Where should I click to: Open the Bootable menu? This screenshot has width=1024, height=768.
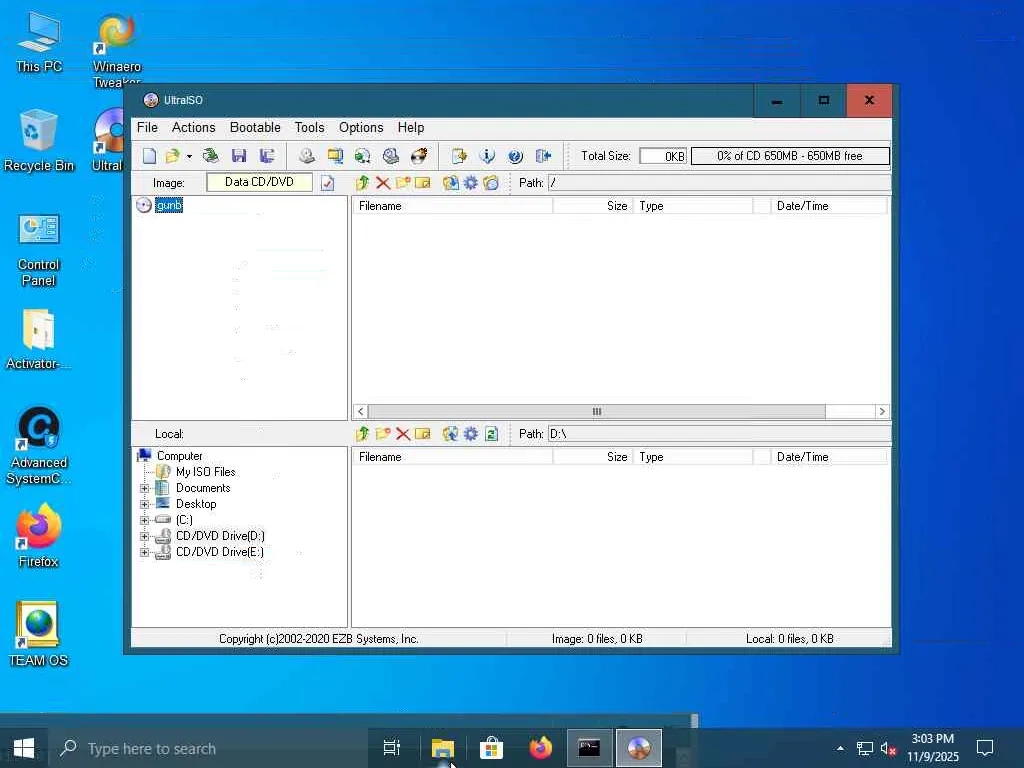tap(255, 127)
